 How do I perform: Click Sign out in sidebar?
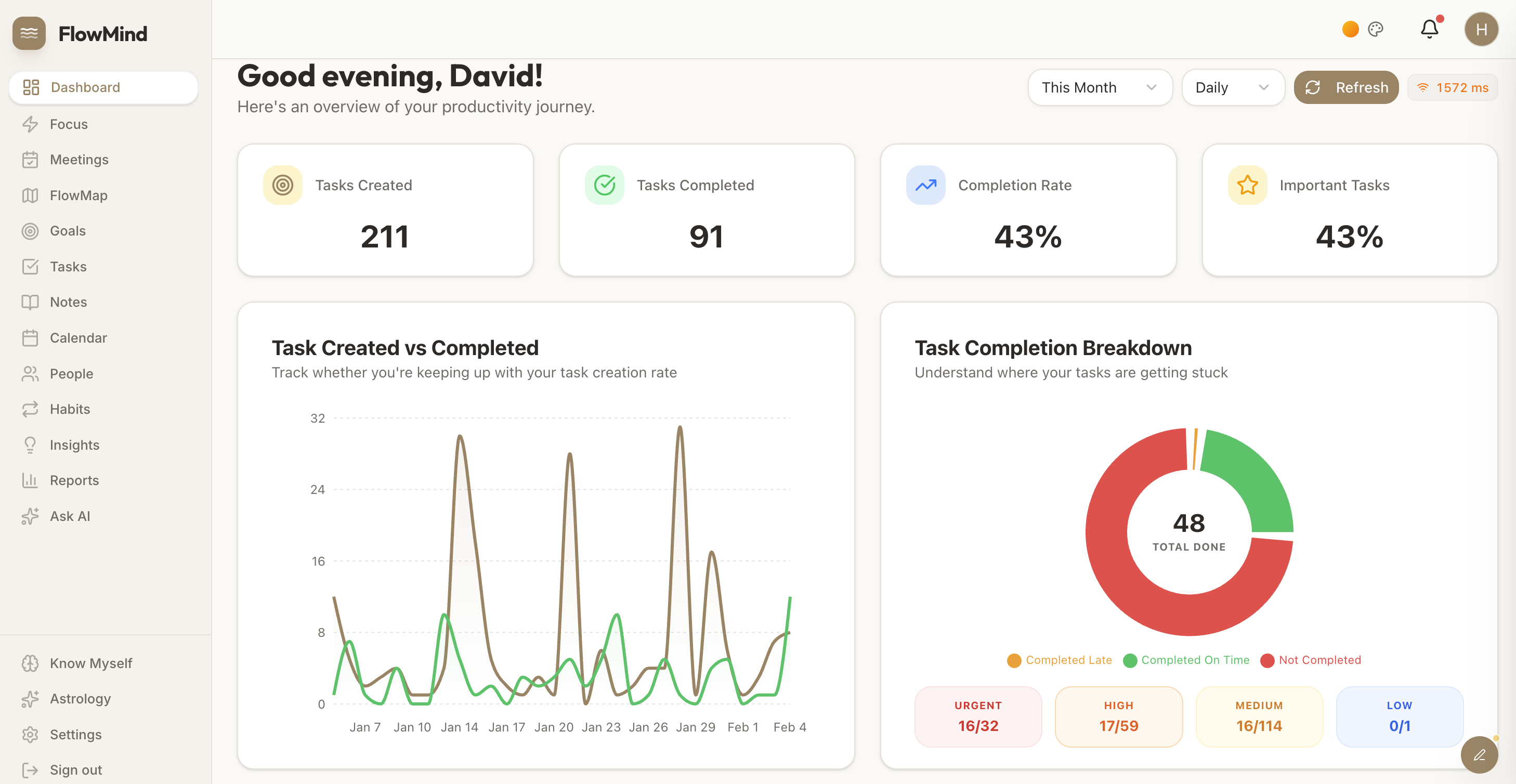(x=75, y=770)
